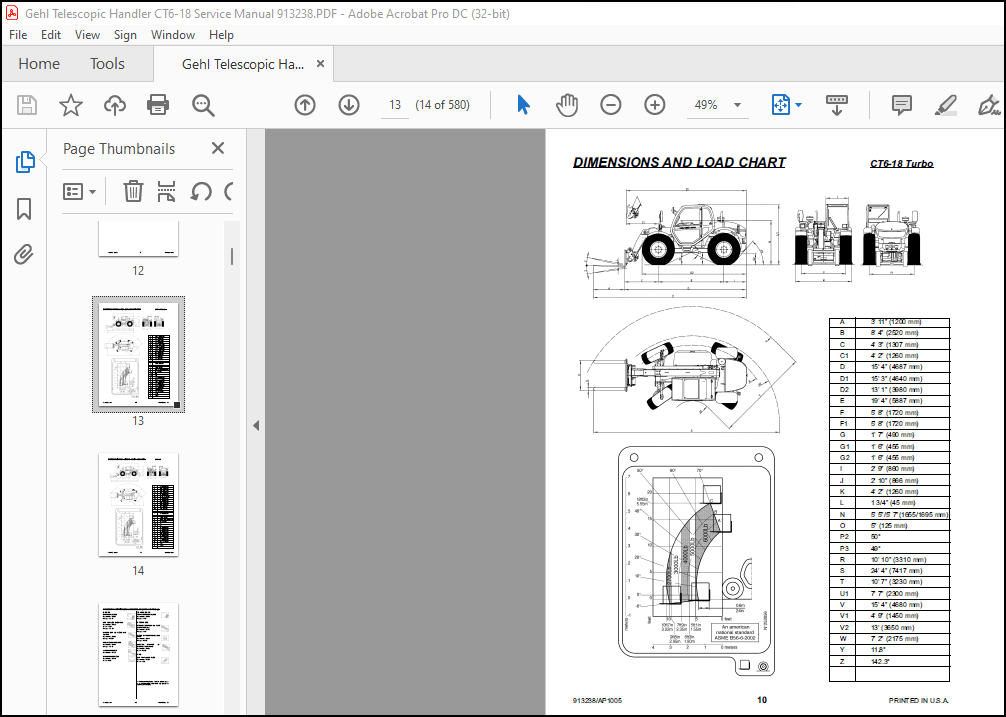The image size is (1006, 717).
Task: Click the zoom value 49% field
Action: [x=706, y=105]
